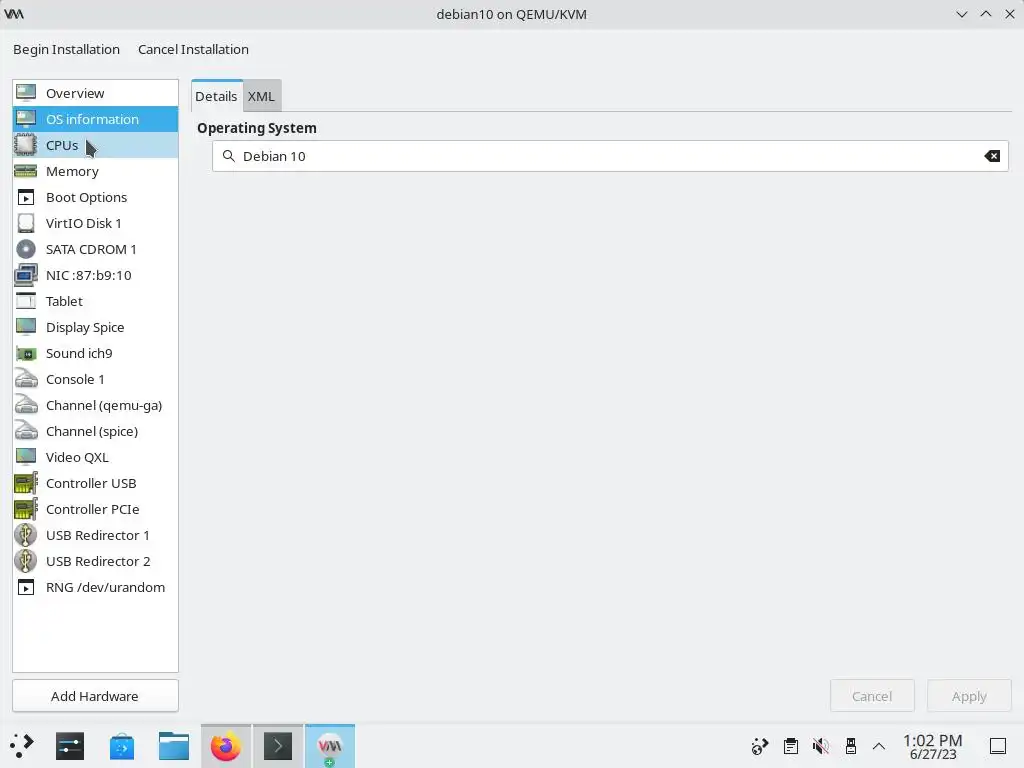Select the Channel (qemu-ga) icon
1024x768 pixels.
[x=26, y=405]
